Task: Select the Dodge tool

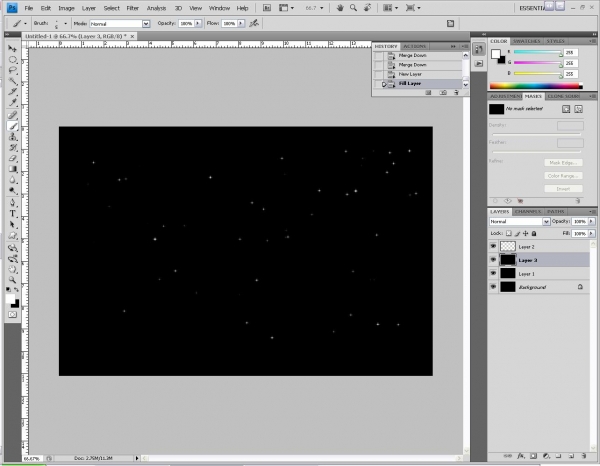Action: 12,190
